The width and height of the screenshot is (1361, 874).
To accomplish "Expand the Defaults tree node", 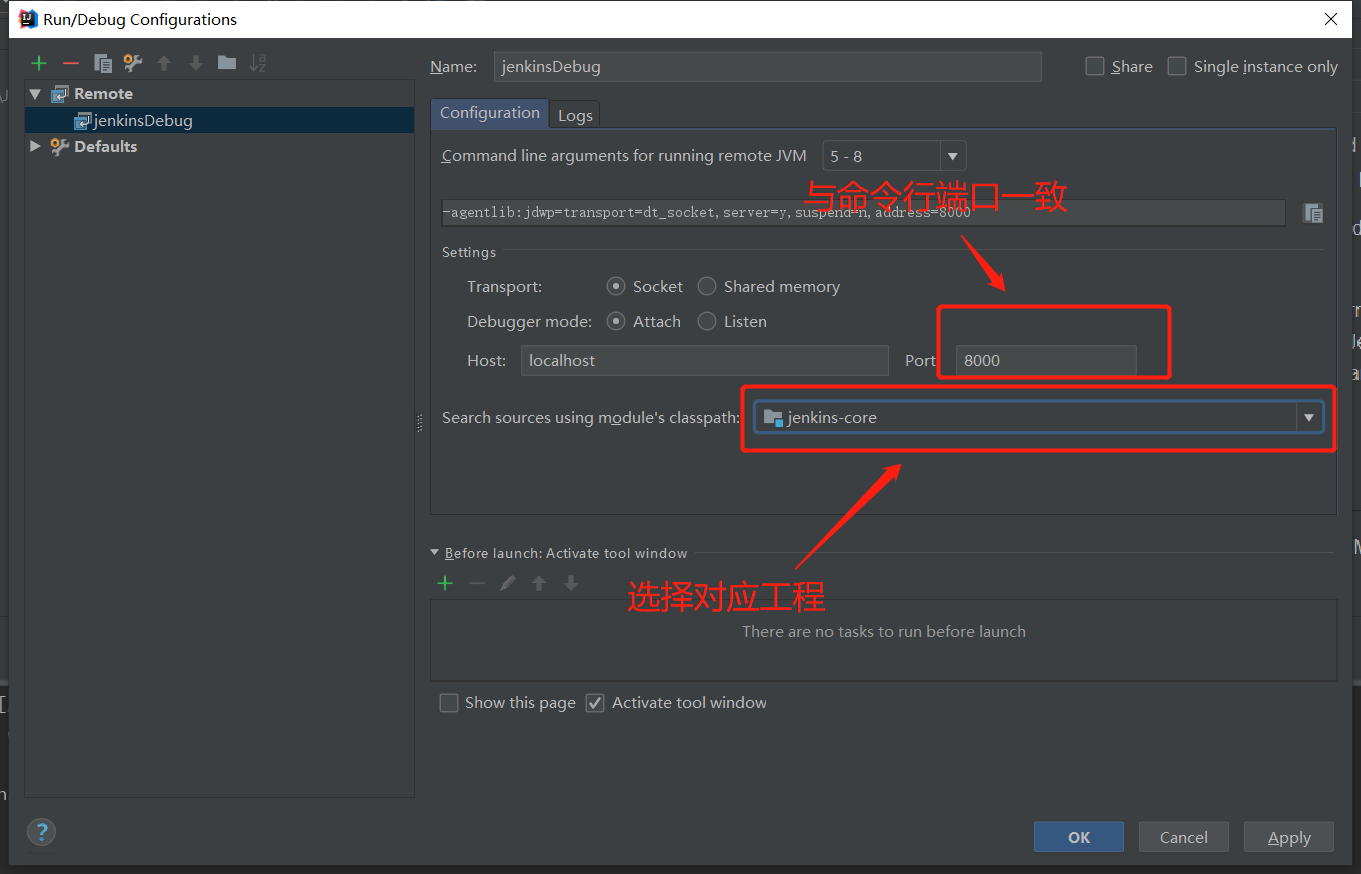I will point(36,146).
